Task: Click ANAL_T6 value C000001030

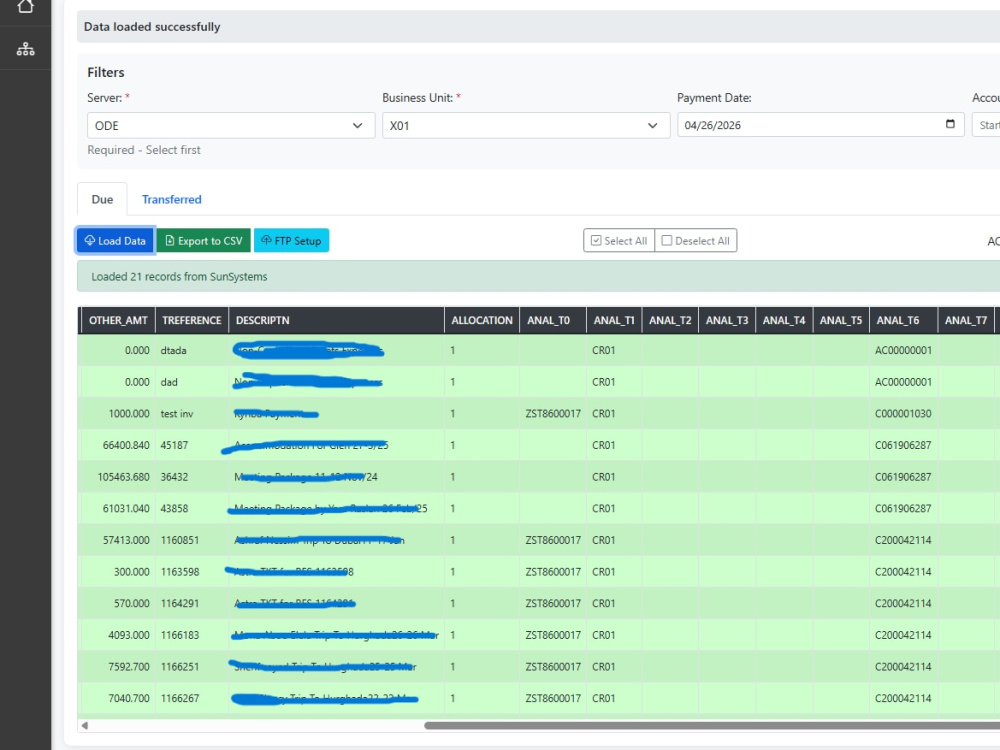Action: (903, 413)
